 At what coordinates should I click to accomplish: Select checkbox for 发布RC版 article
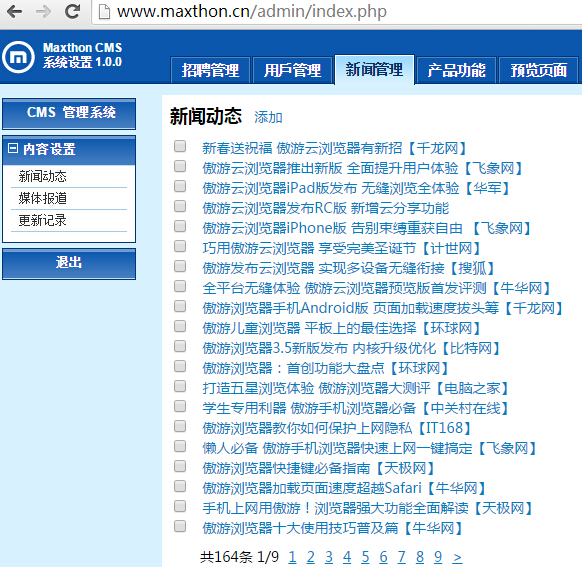click(x=180, y=206)
